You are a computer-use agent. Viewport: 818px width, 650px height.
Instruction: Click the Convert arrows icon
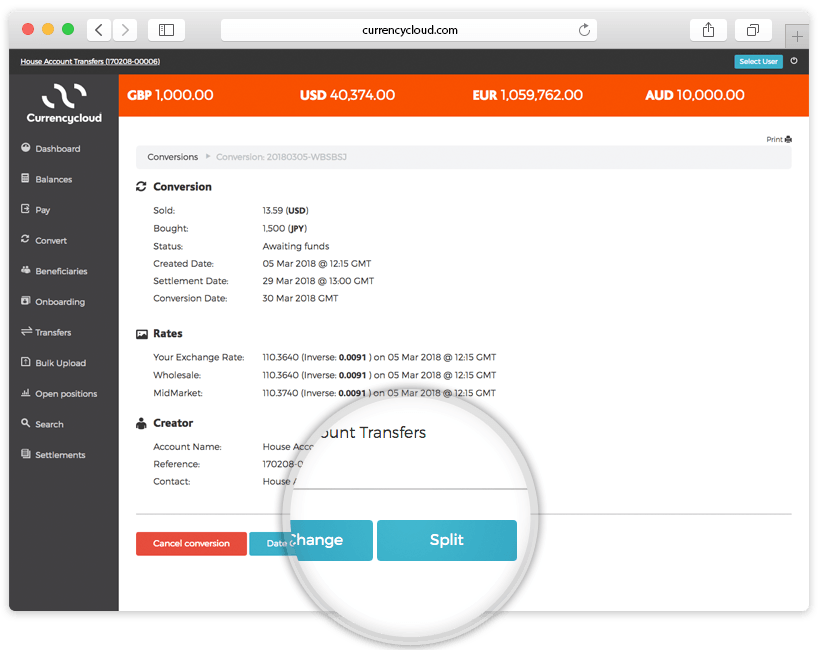[x=25, y=239]
